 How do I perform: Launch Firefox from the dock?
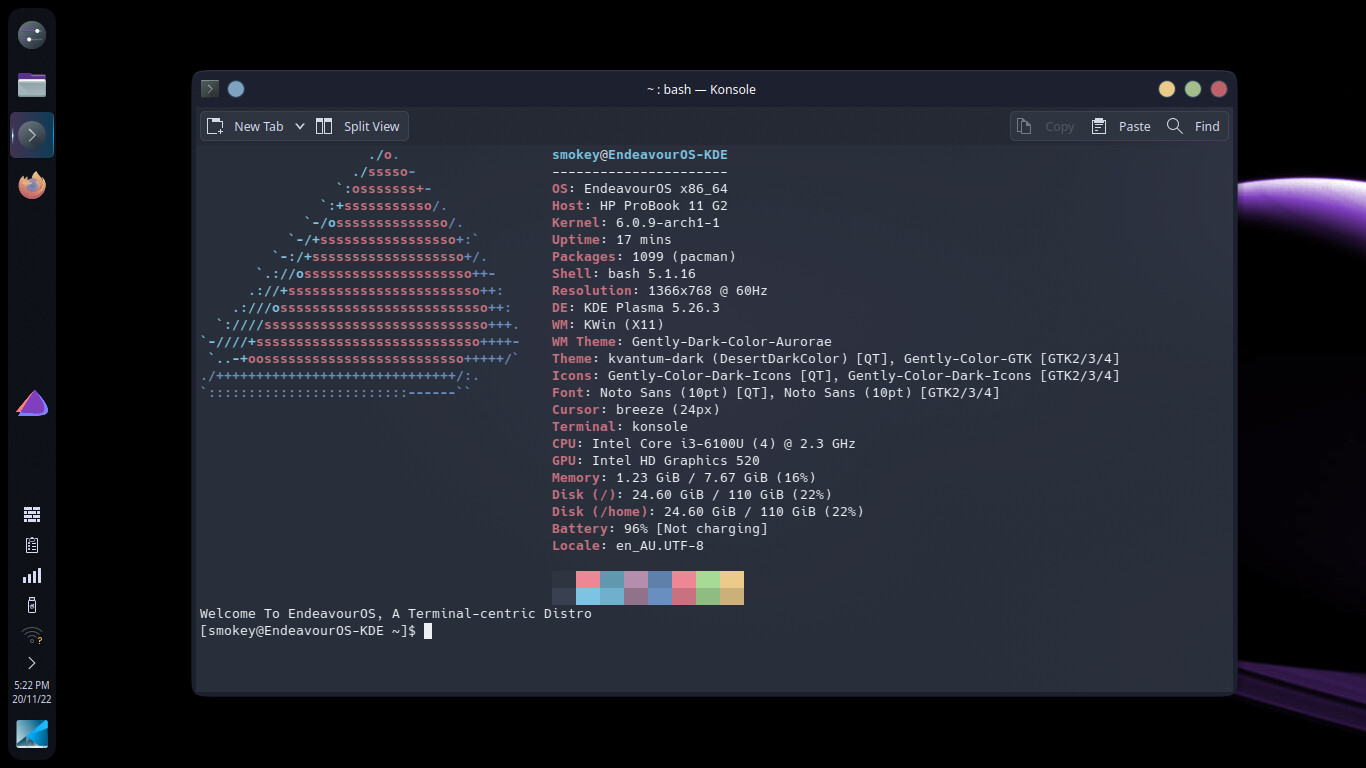tap(32, 185)
